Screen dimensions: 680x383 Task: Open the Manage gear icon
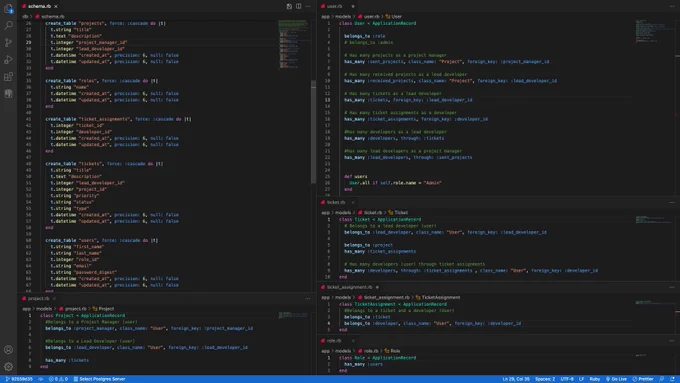tap(8, 367)
